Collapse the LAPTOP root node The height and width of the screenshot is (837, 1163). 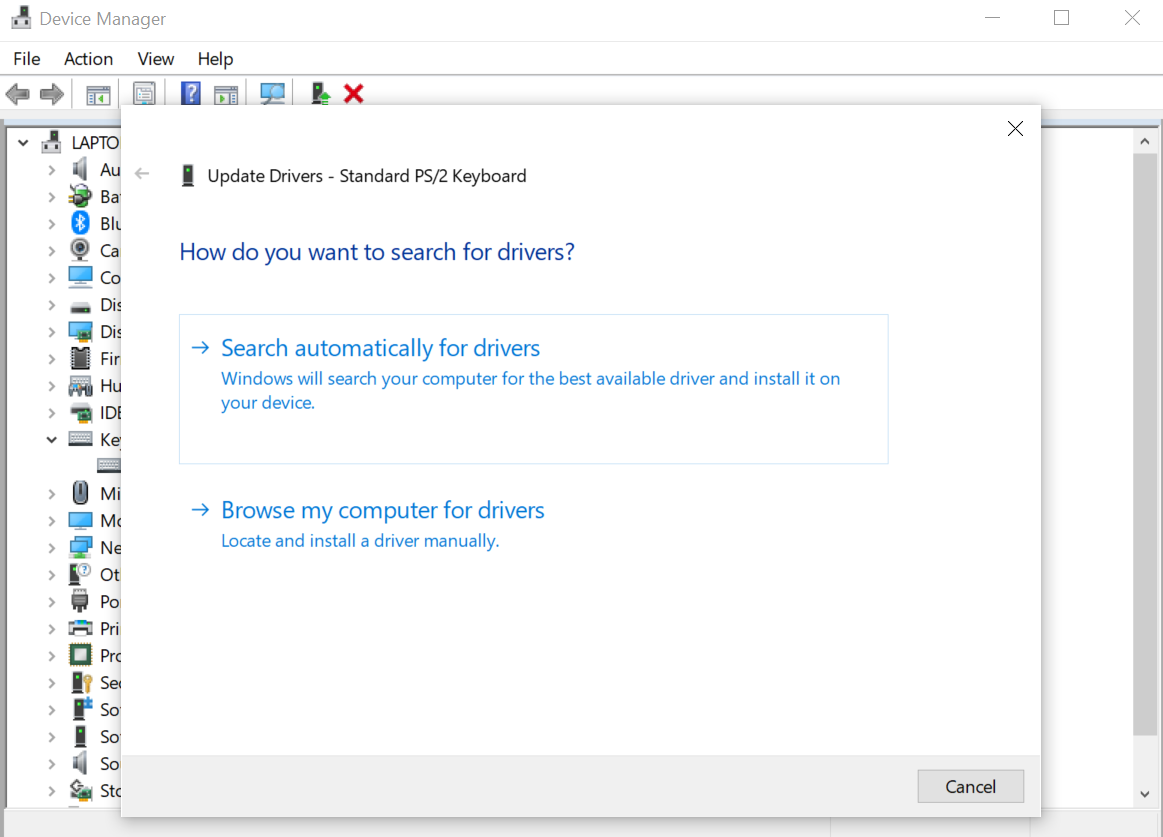[x=23, y=142]
